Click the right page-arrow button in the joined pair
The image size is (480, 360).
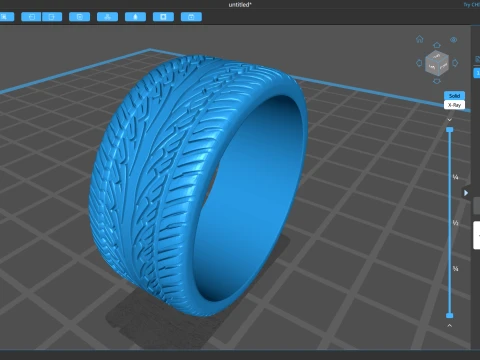[52, 17]
